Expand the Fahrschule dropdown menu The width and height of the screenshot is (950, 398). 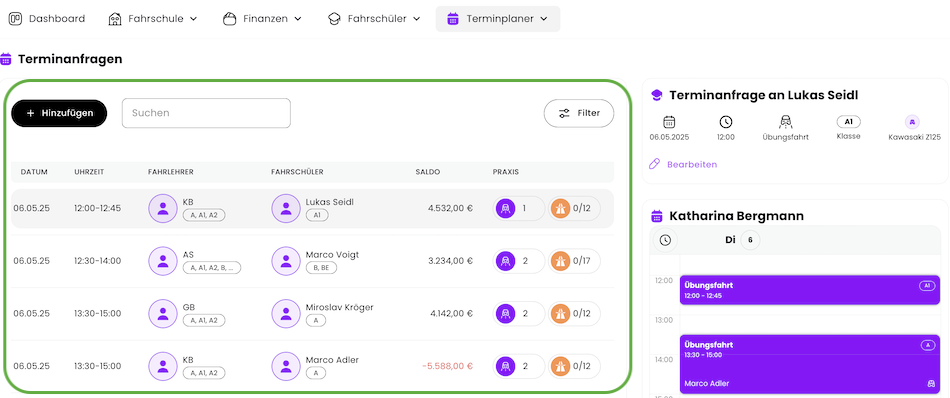(x=153, y=19)
